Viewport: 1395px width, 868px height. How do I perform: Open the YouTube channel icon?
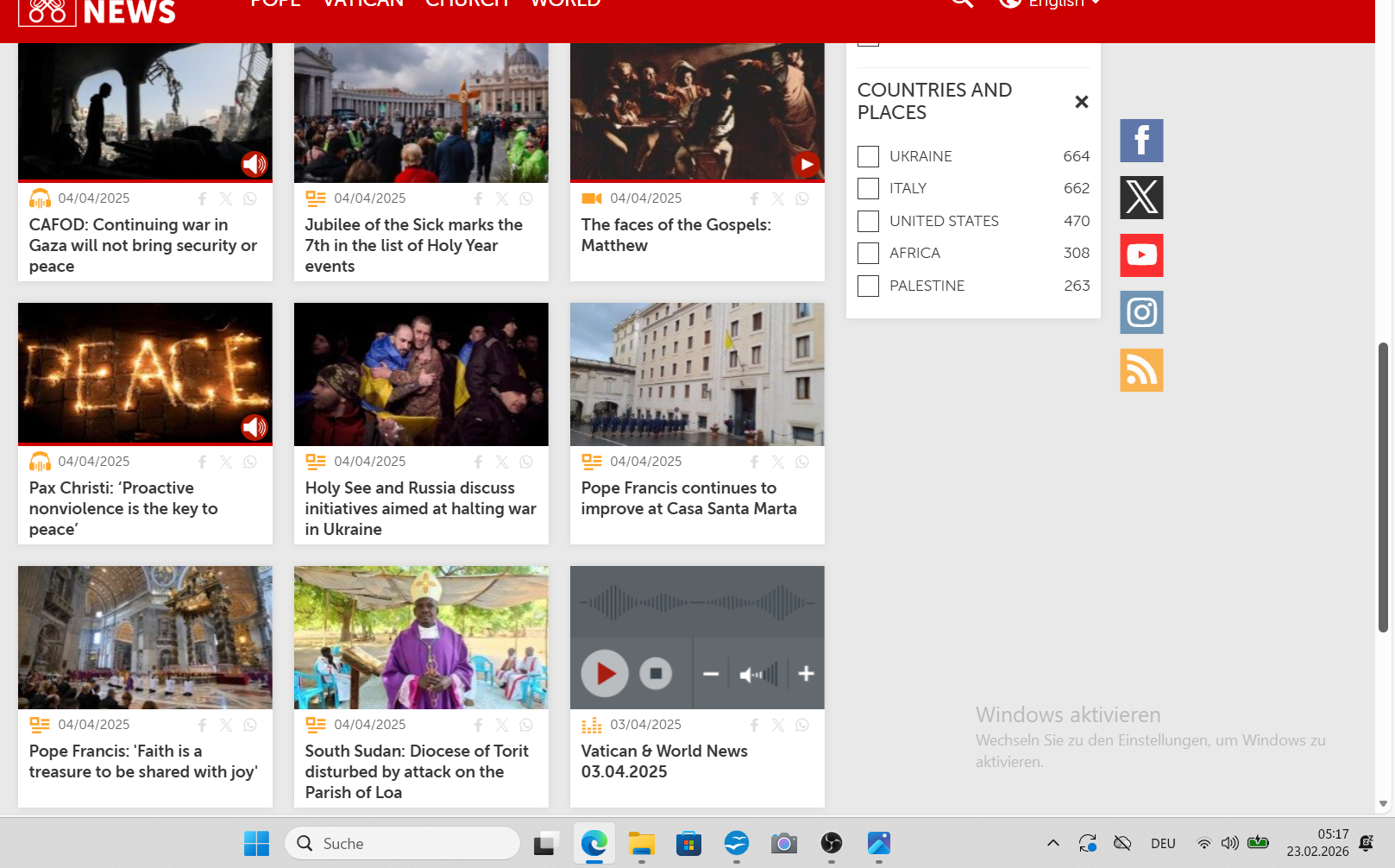coord(1141,255)
